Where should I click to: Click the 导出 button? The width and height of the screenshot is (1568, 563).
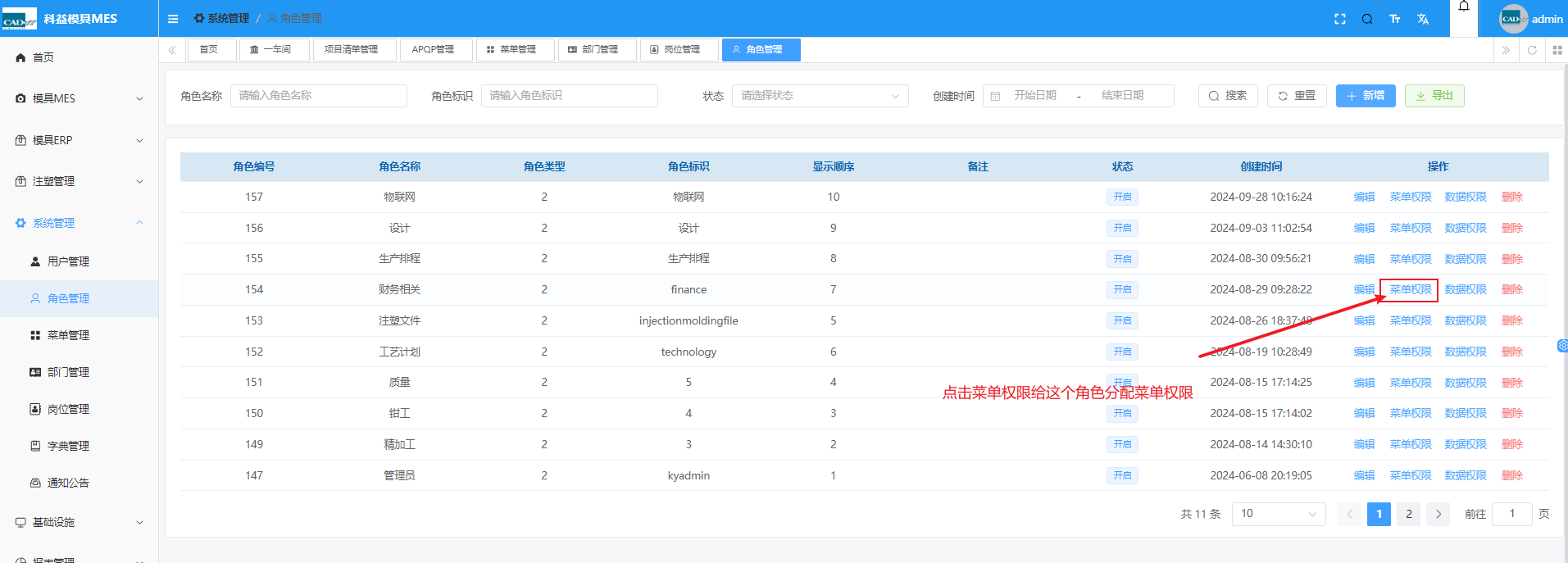click(1434, 96)
